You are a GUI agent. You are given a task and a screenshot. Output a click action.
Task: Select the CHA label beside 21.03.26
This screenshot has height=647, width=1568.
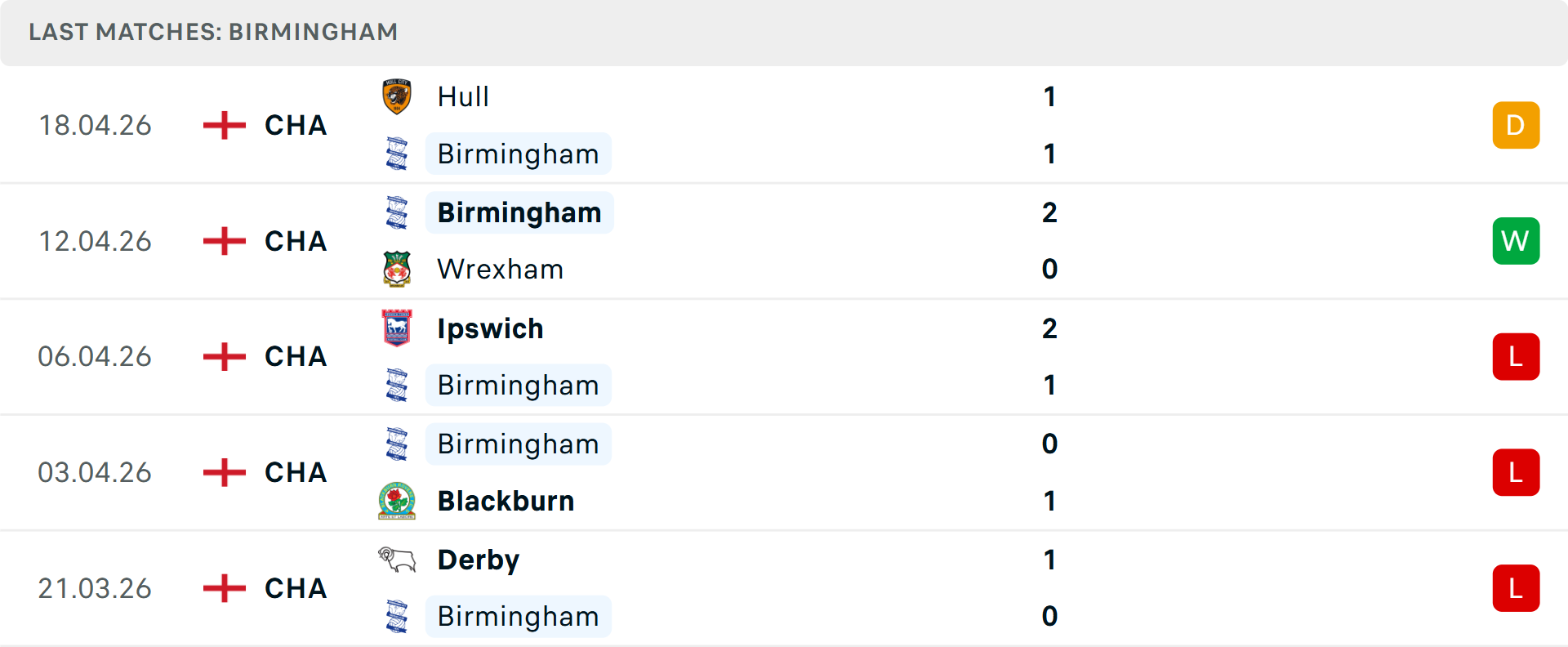295,588
